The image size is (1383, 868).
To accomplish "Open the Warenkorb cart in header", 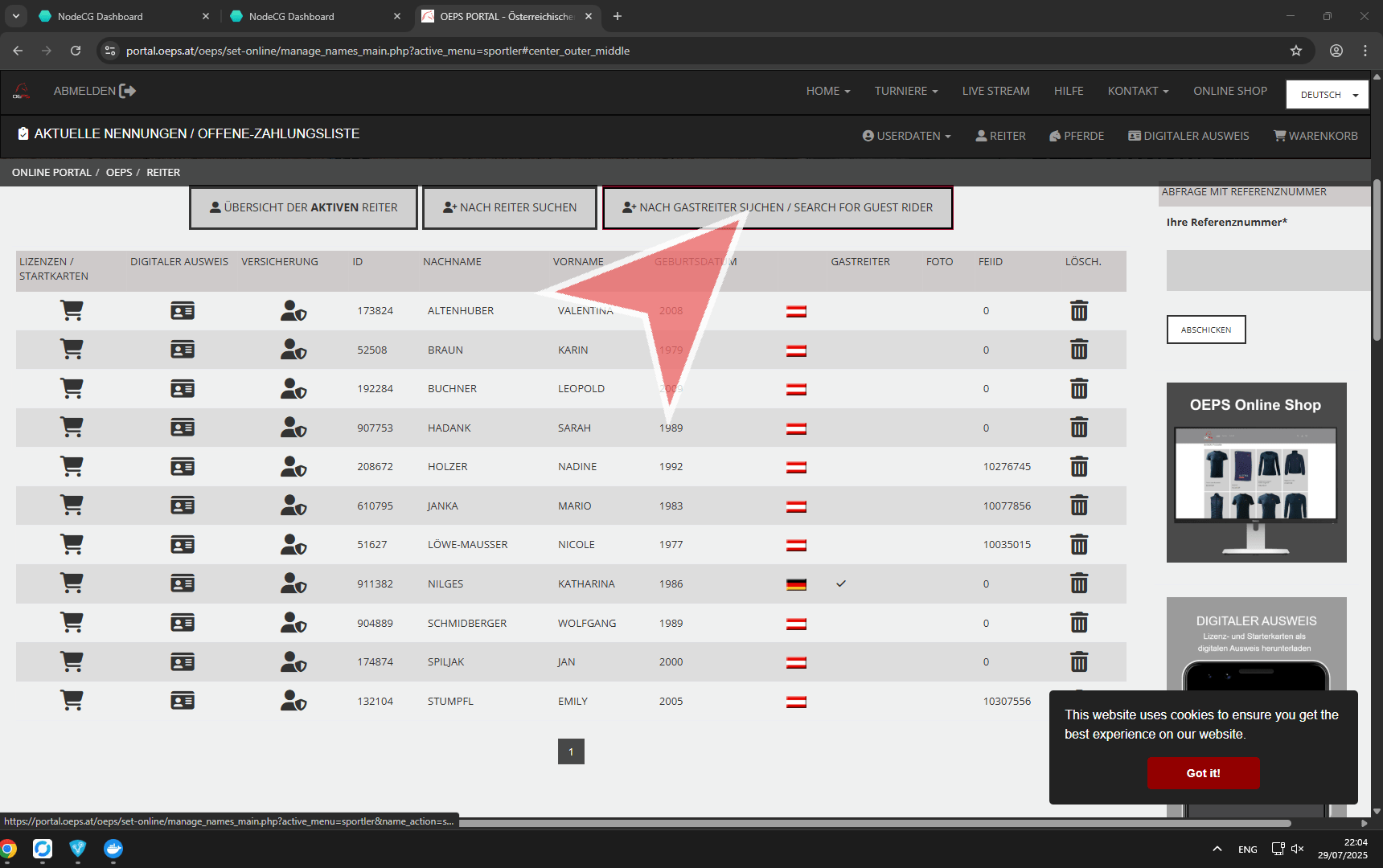I will pyautogui.click(x=1315, y=136).
